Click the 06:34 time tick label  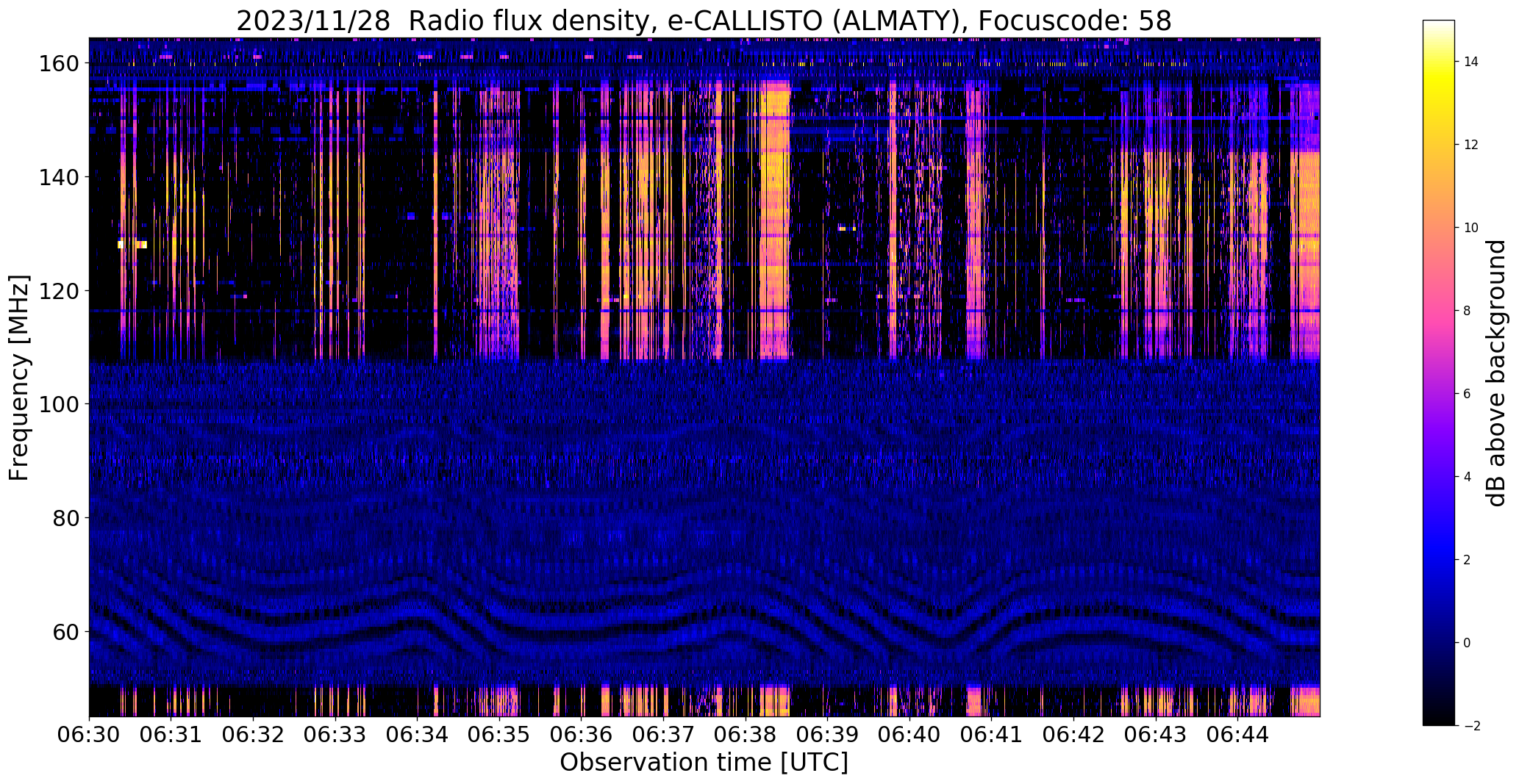tap(418, 734)
